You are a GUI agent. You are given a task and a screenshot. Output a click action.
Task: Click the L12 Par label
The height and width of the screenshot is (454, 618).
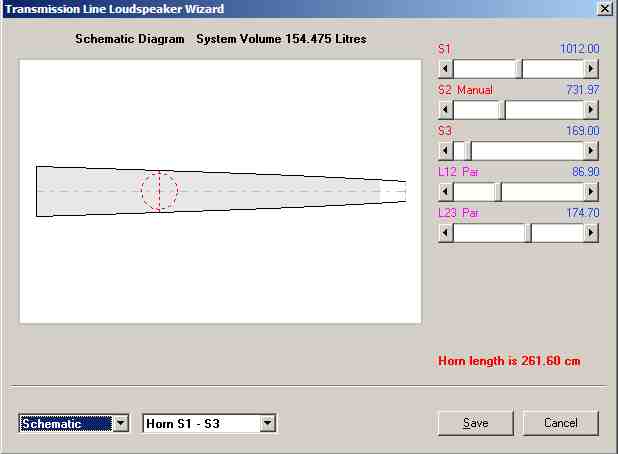tap(458, 172)
